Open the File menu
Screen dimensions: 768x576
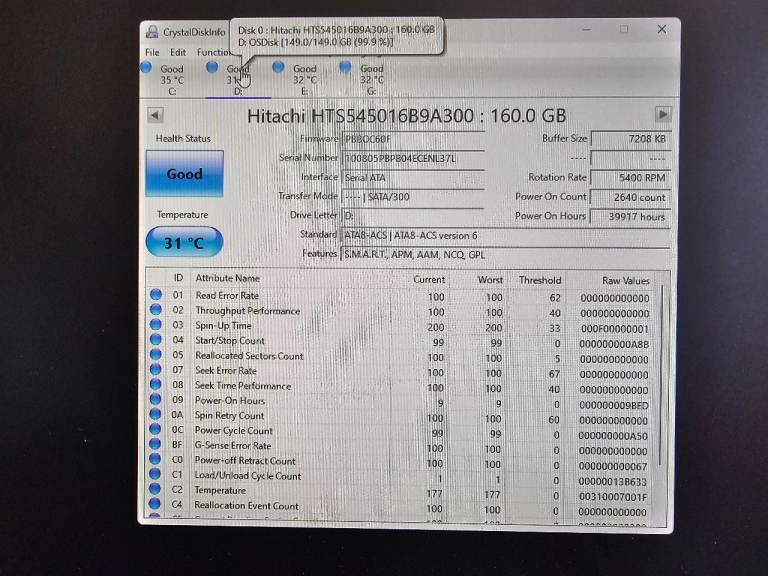pos(152,52)
